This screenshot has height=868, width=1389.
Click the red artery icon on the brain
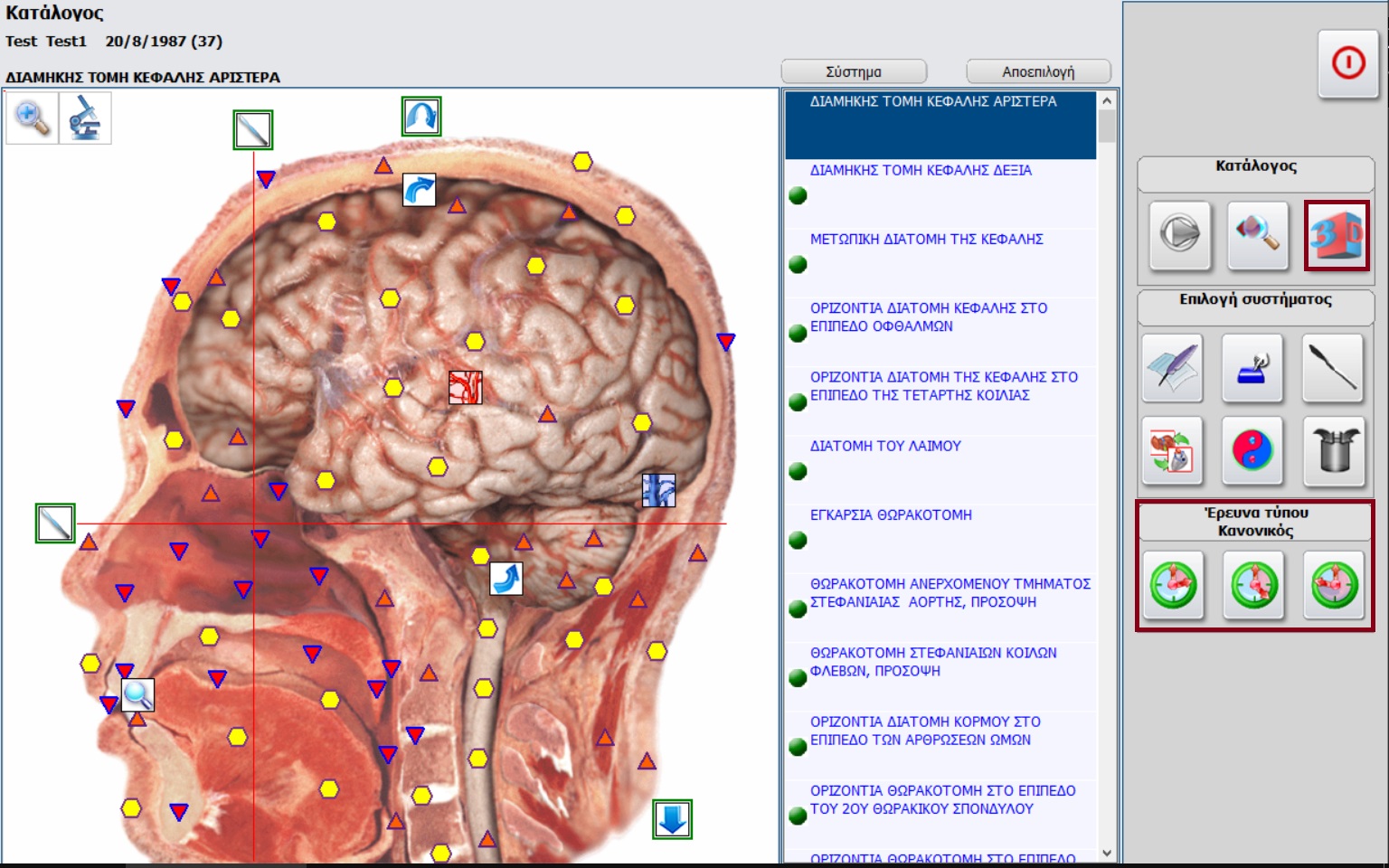point(466,387)
